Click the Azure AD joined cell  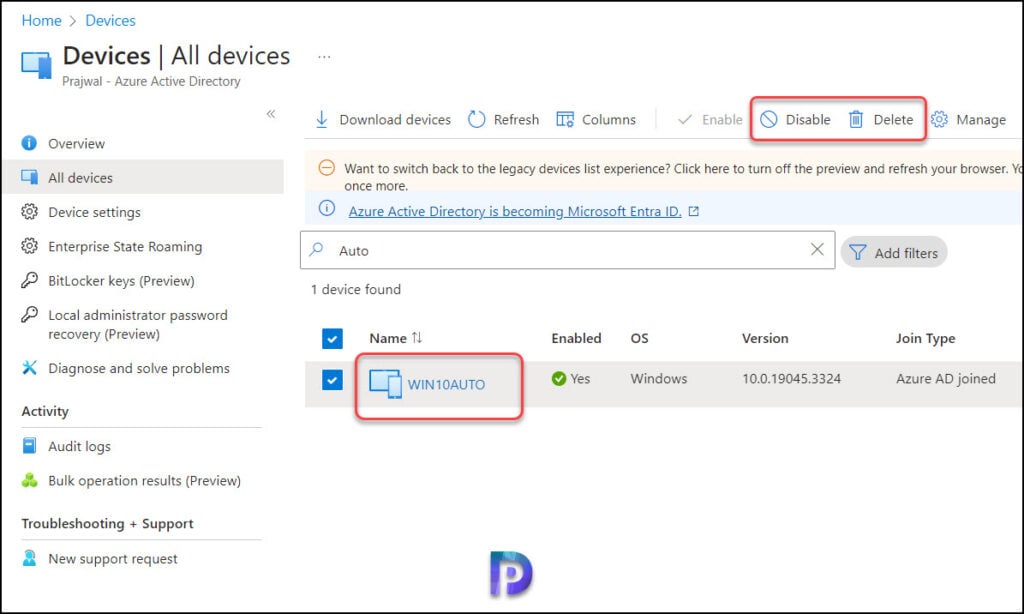tap(946, 379)
